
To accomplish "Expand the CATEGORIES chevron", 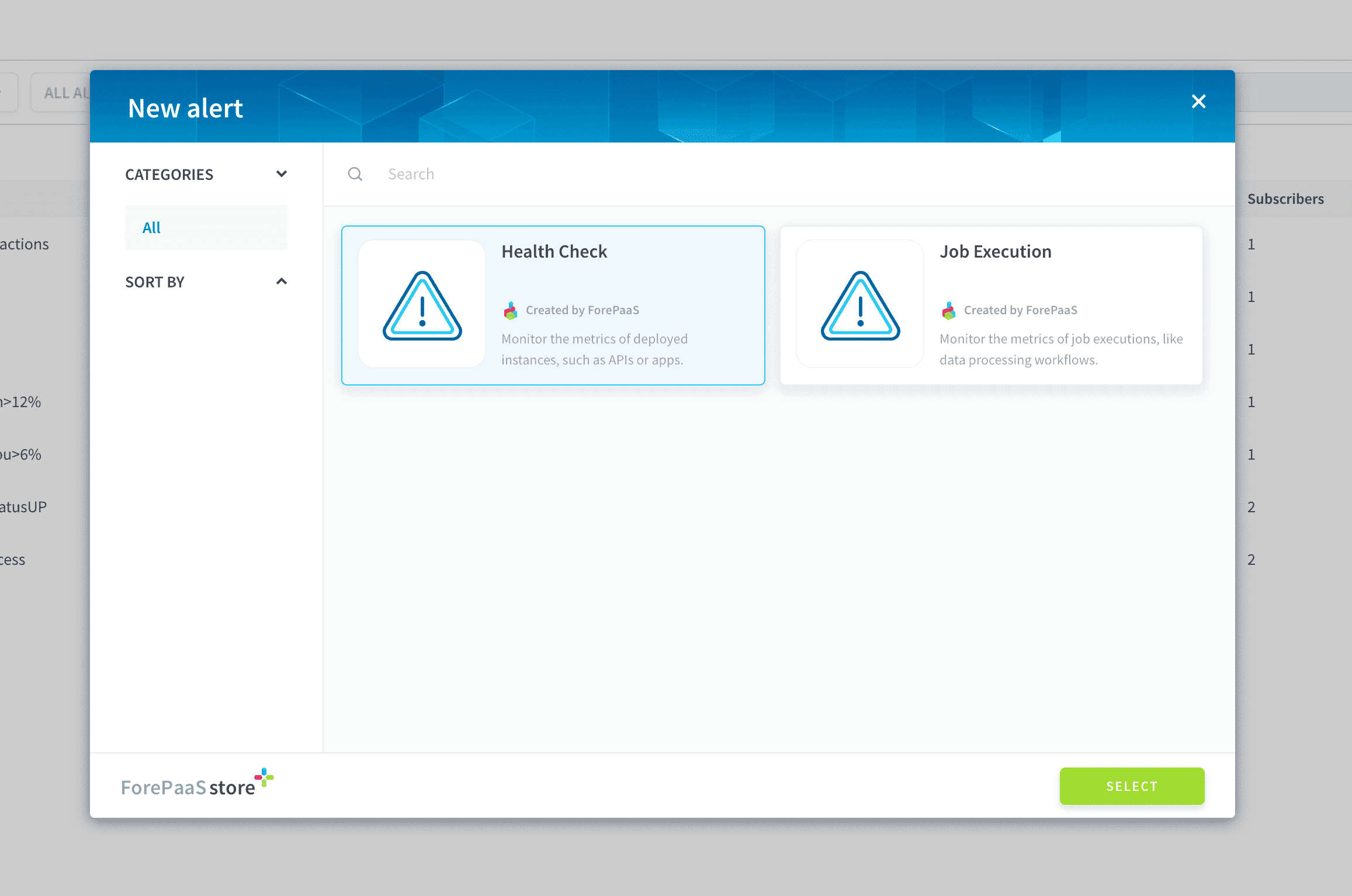I will coord(282,174).
